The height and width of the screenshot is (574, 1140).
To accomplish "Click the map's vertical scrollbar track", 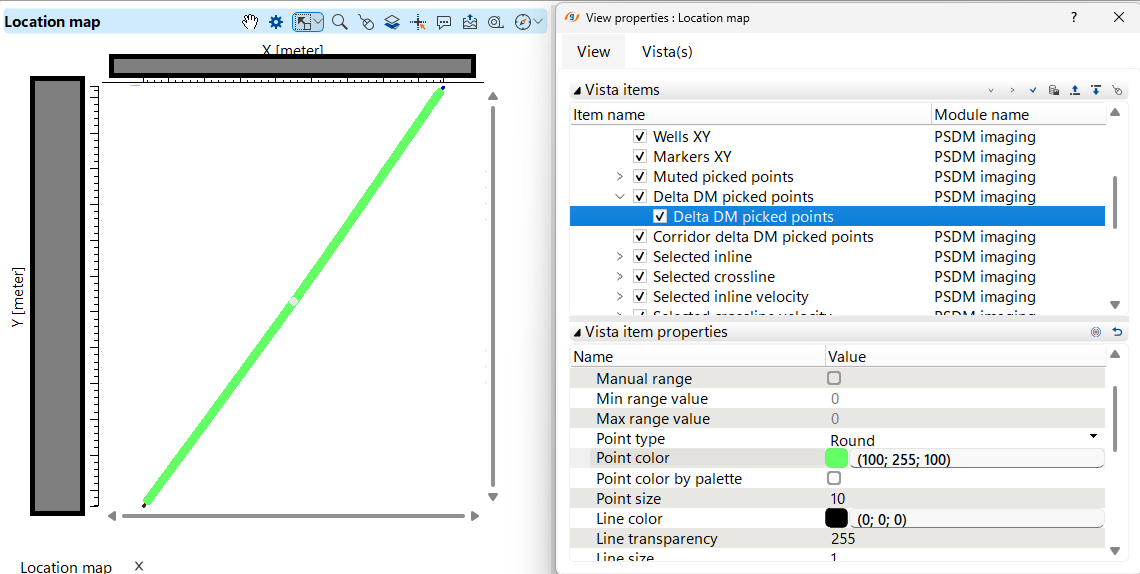I will pos(493,296).
